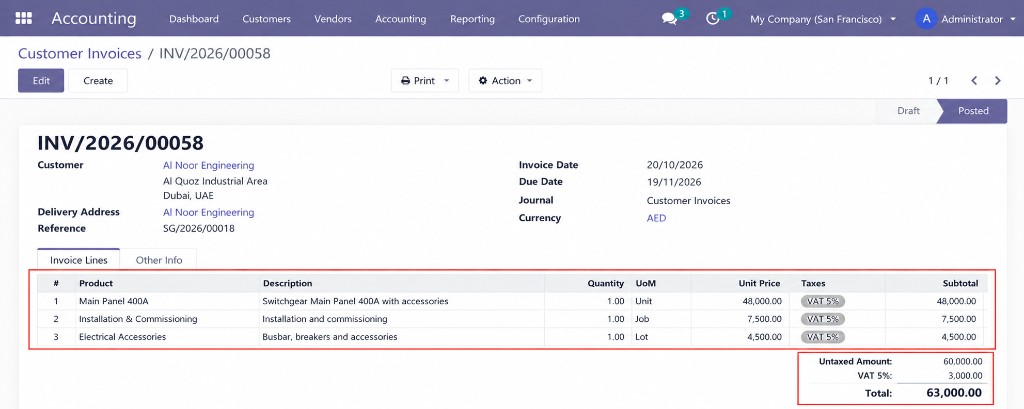Go to next record arrow
1024x409 pixels.
pyautogui.click(x=997, y=80)
